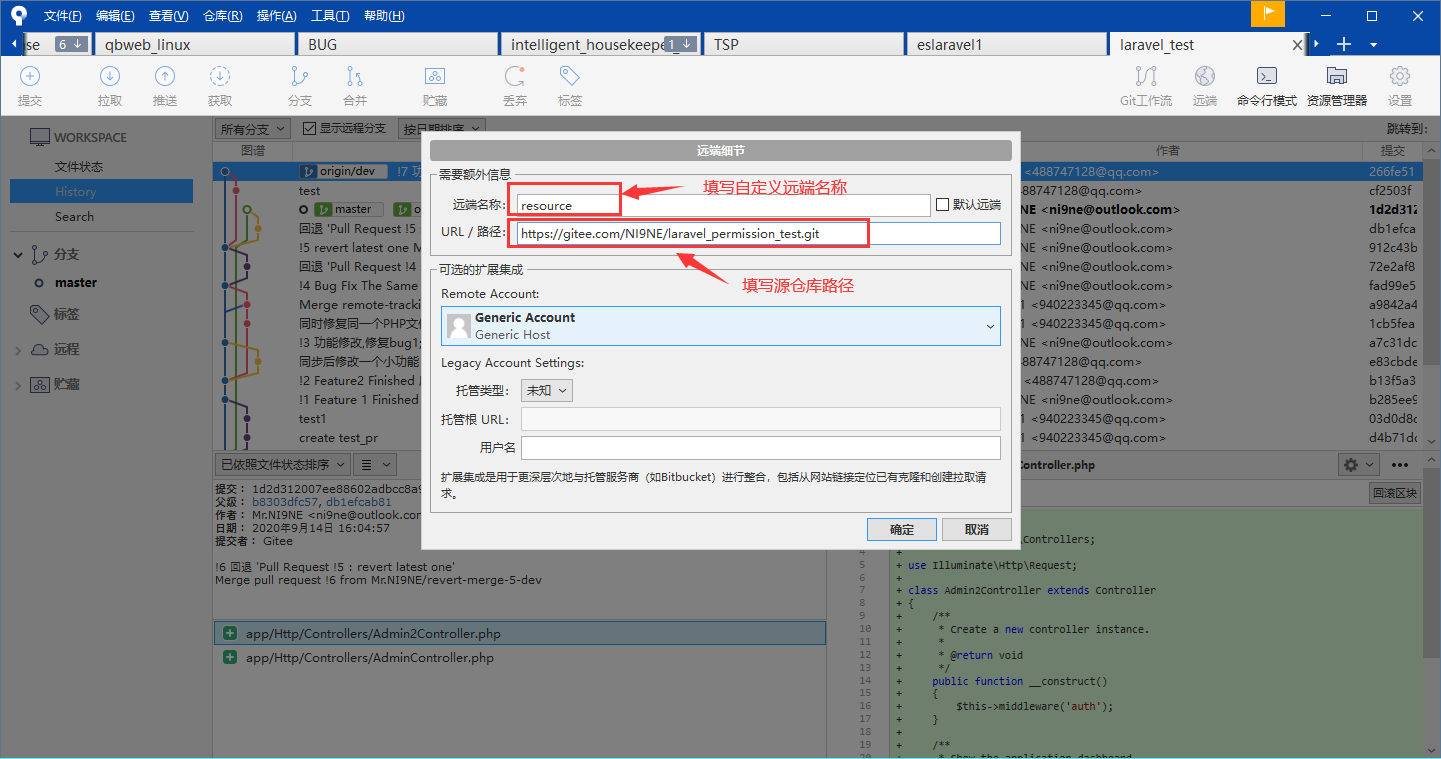Click the 推送 (Push) toolbar icon
This screenshot has width=1441, height=759.
click(x=165, y=78)
